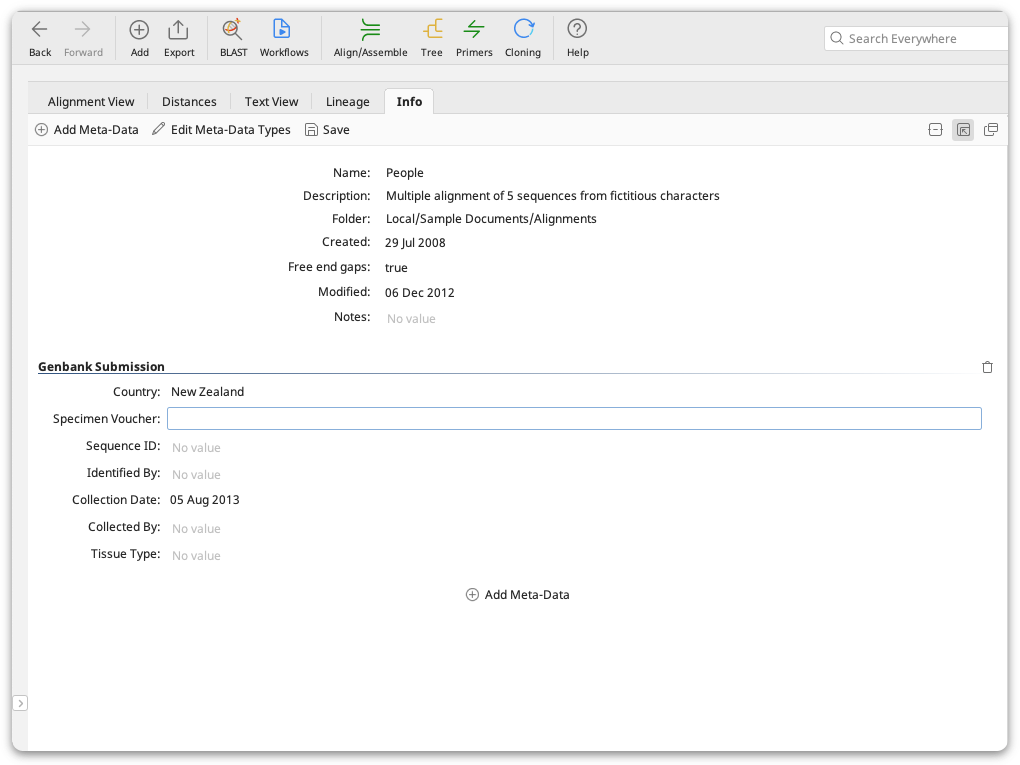Screen dimensions: 1020x765
Task: Open the Text View tab
Action: 271,101
